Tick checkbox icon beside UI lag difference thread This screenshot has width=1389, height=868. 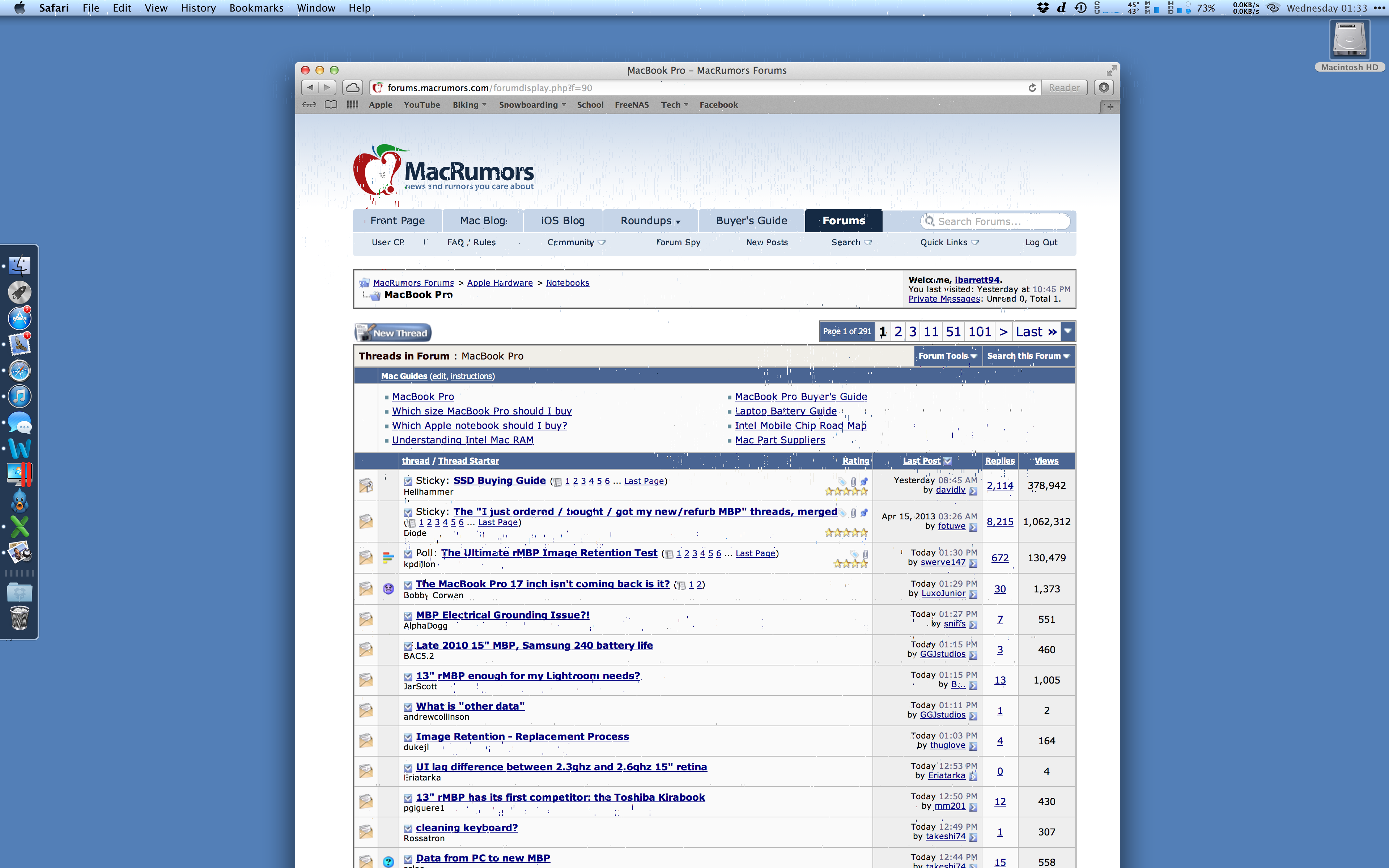(x=408, y=768)
